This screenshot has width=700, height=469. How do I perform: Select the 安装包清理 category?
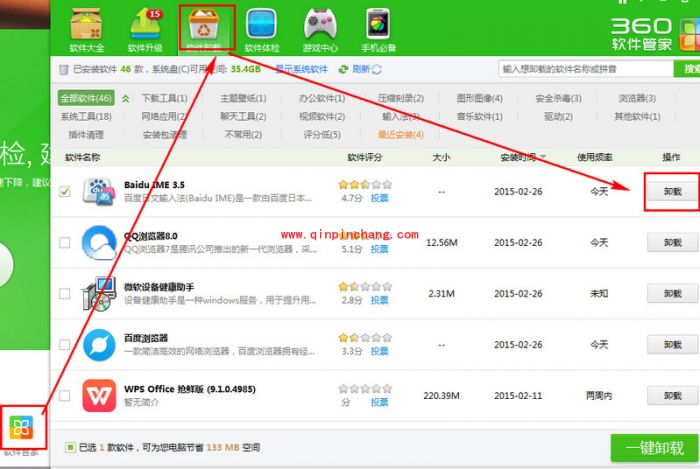[x=164, y=135]
